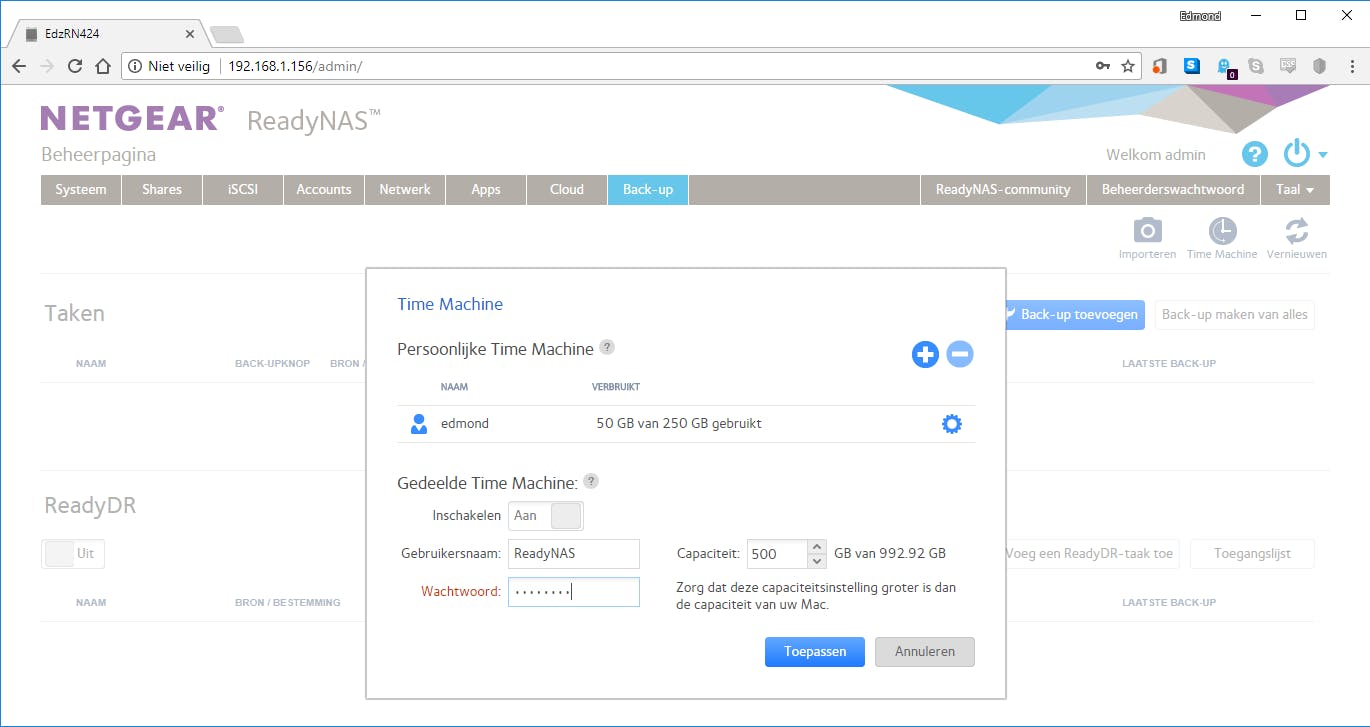The image size is (1370, 727).
Task: Click Toepassen to apply settings
Action: [815, 652]
